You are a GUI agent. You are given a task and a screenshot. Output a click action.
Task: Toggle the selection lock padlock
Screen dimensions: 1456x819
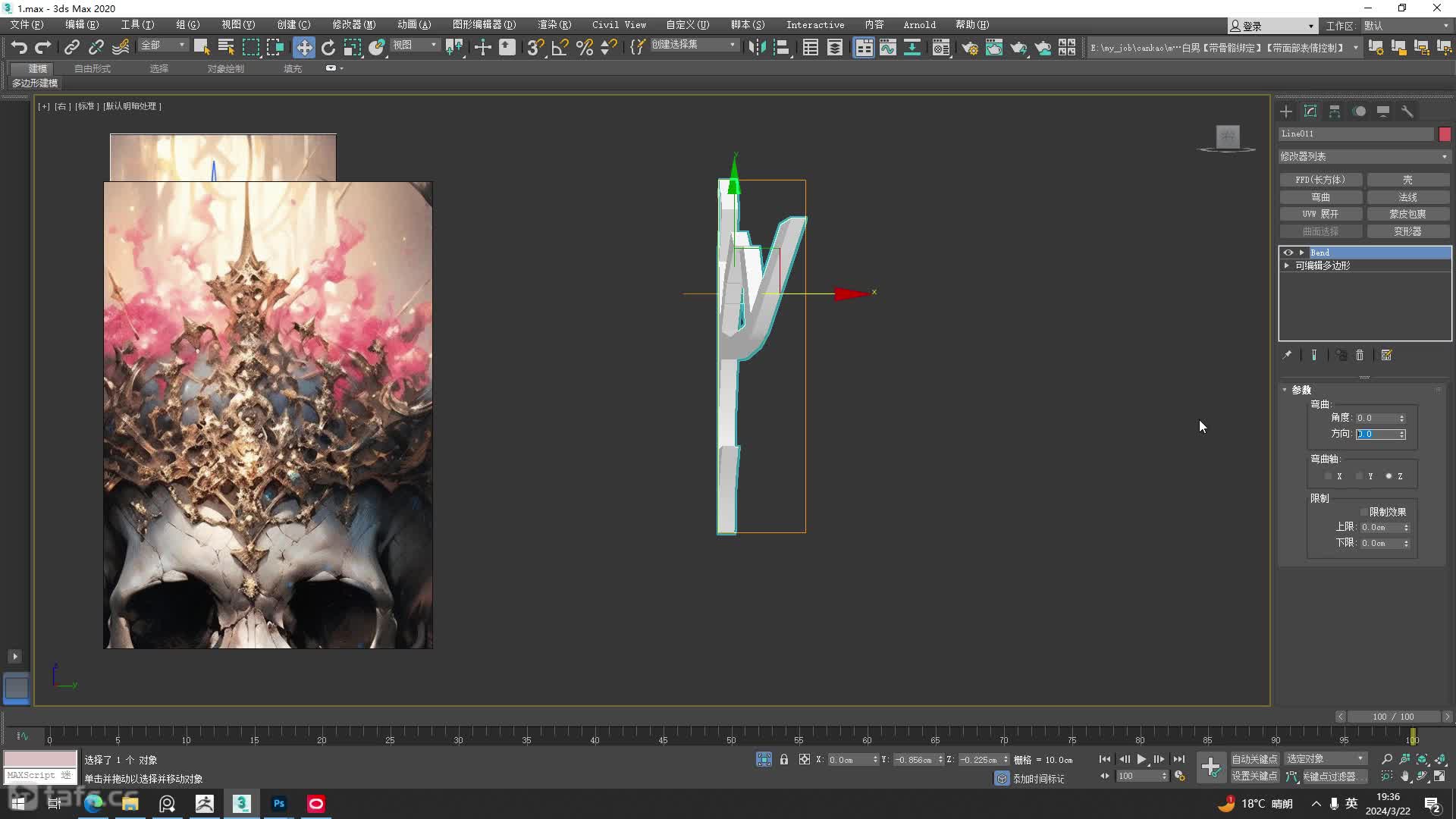[x=784, y=759]
